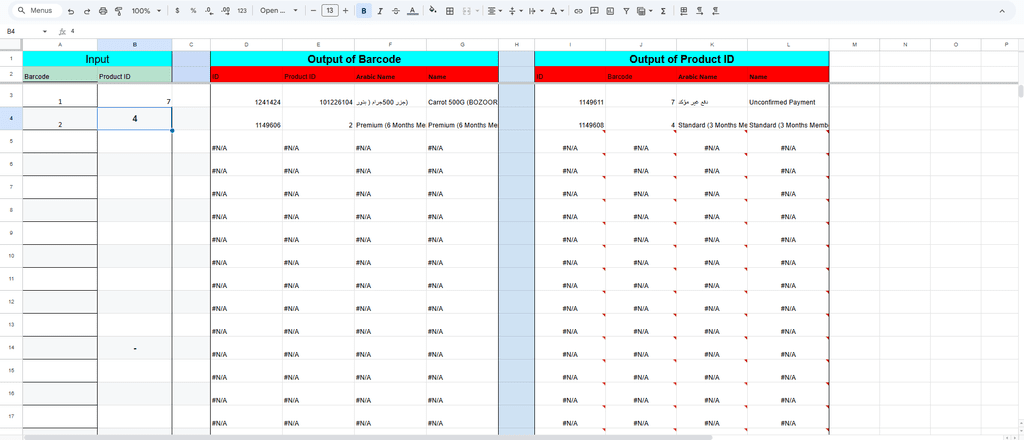Click the Undo icon

point(71,11)
